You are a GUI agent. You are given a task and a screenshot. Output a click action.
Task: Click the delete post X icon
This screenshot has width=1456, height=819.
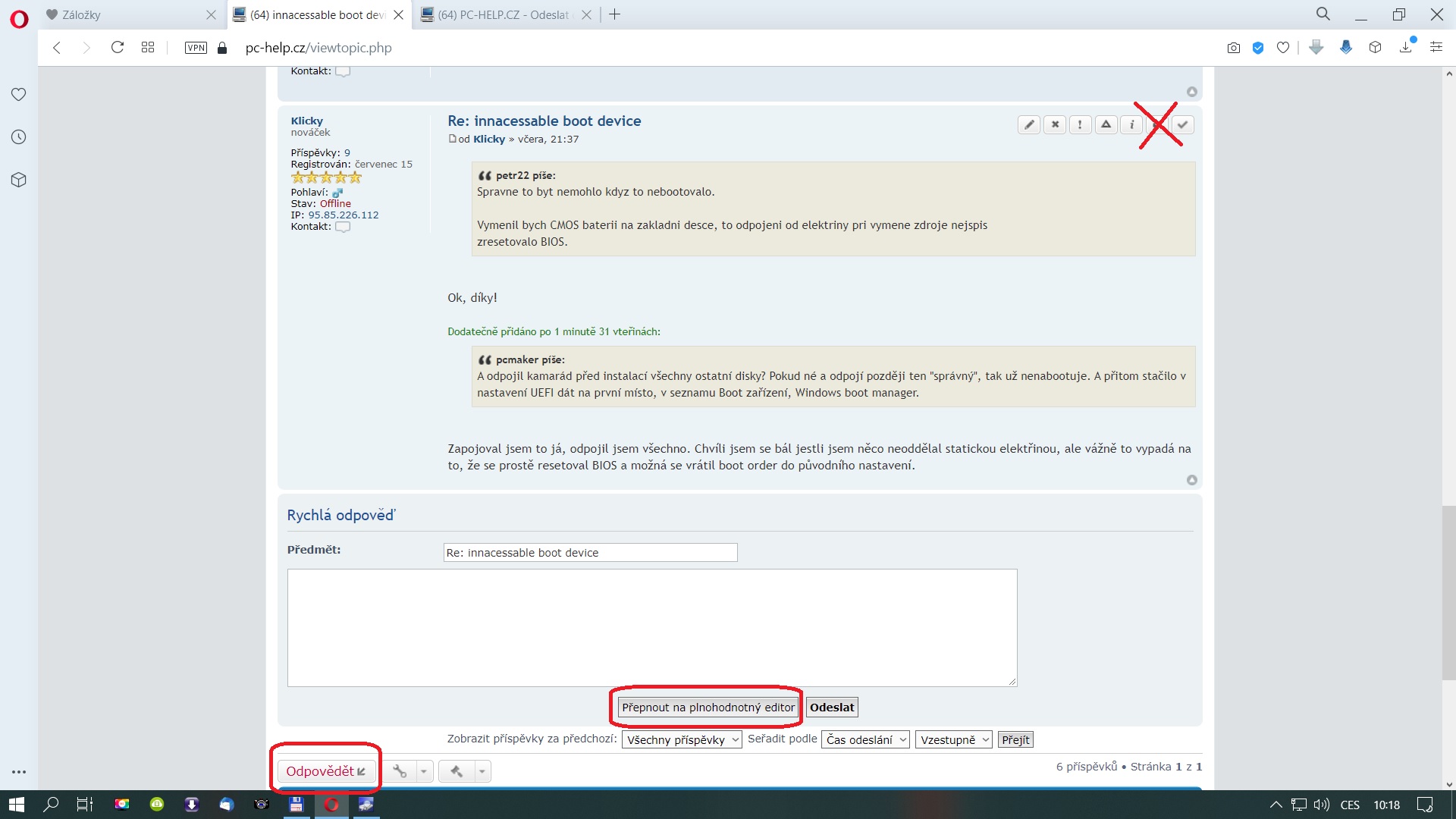tap(1055, 124)
